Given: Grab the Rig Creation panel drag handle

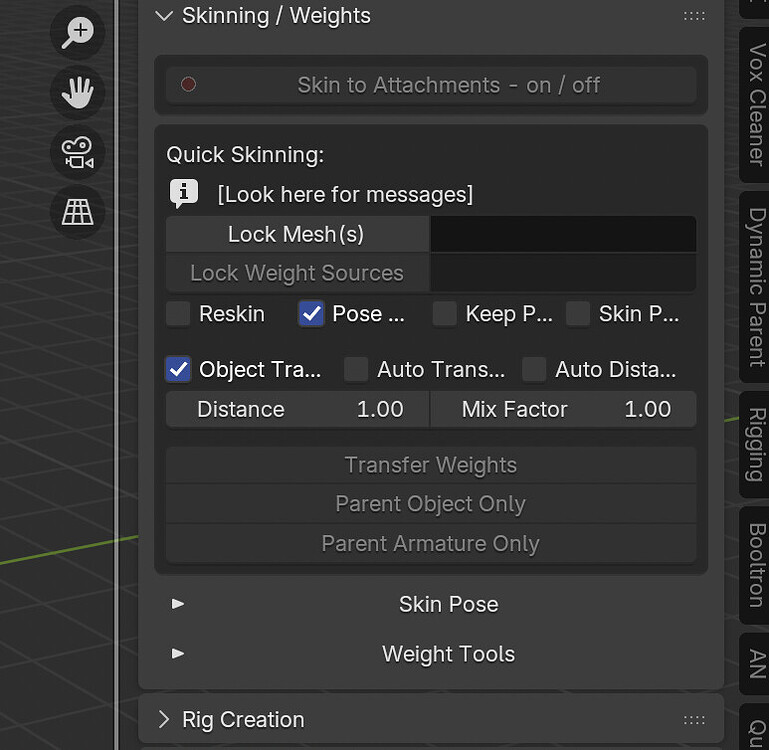Looking at the screenshot, I should click(694, 720).
